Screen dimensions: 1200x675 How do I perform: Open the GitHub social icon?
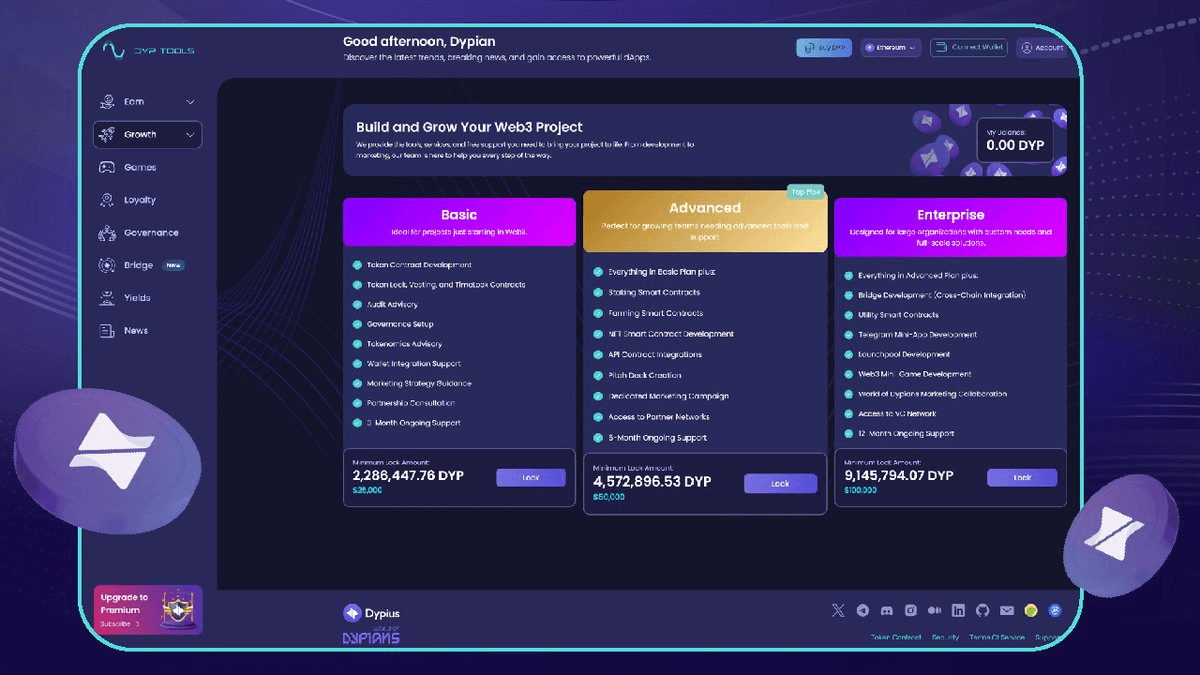(983, 610)
